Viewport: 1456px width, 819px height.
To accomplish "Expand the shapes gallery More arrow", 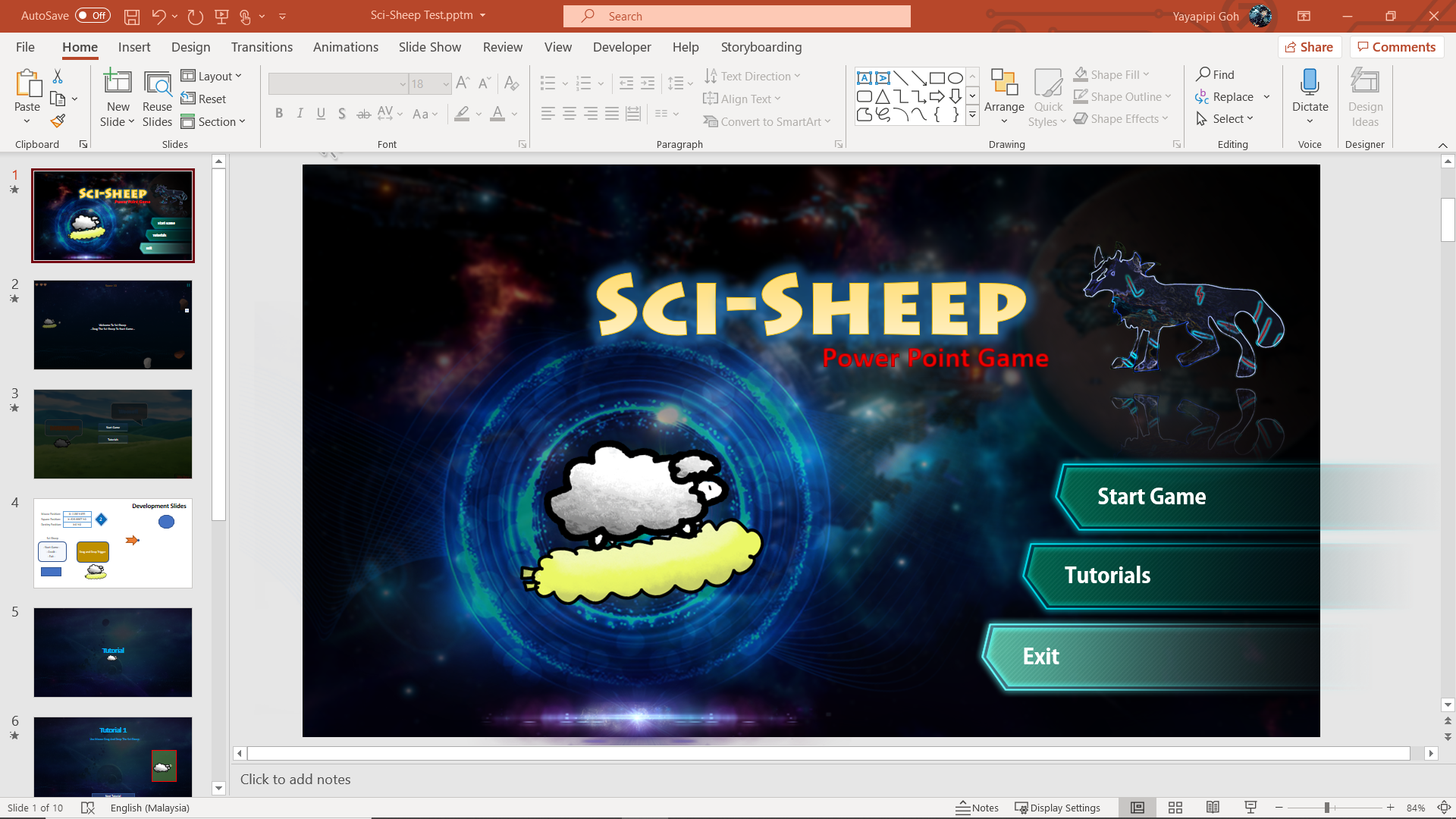I will point(972,116).
